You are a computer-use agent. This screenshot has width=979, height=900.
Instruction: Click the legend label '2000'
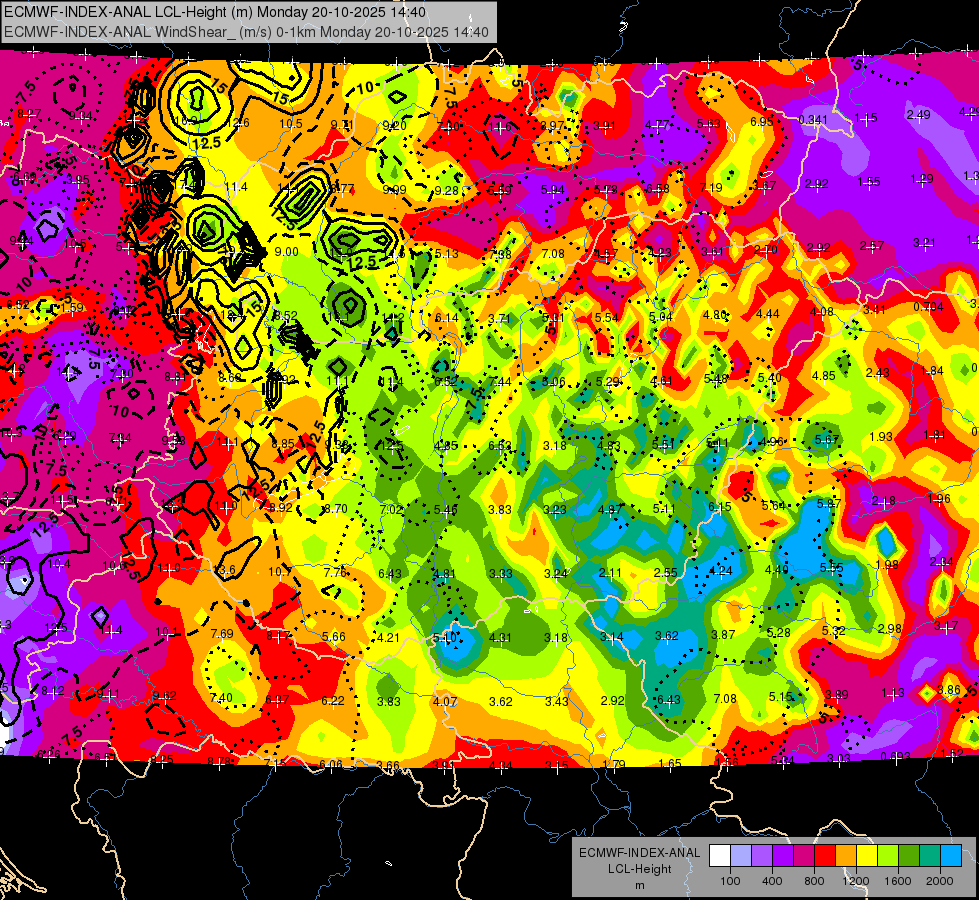pyautogui.click(x=940, y=881)
